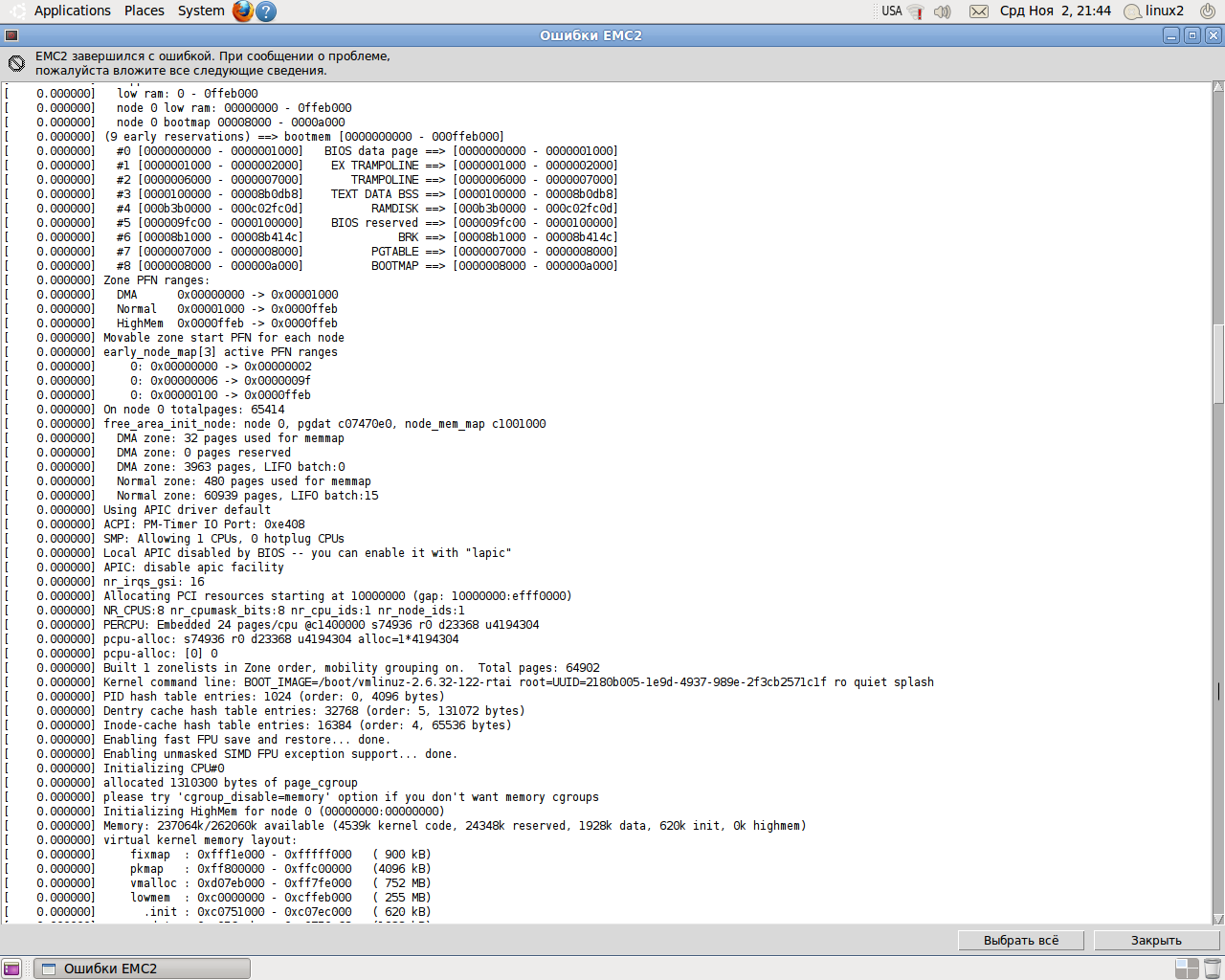Image resolution: width=1225 pixels, height=980 pixels.
Task: Click 'Enabling fast FPU save and restore... done.'
Action: coord(247,740)
